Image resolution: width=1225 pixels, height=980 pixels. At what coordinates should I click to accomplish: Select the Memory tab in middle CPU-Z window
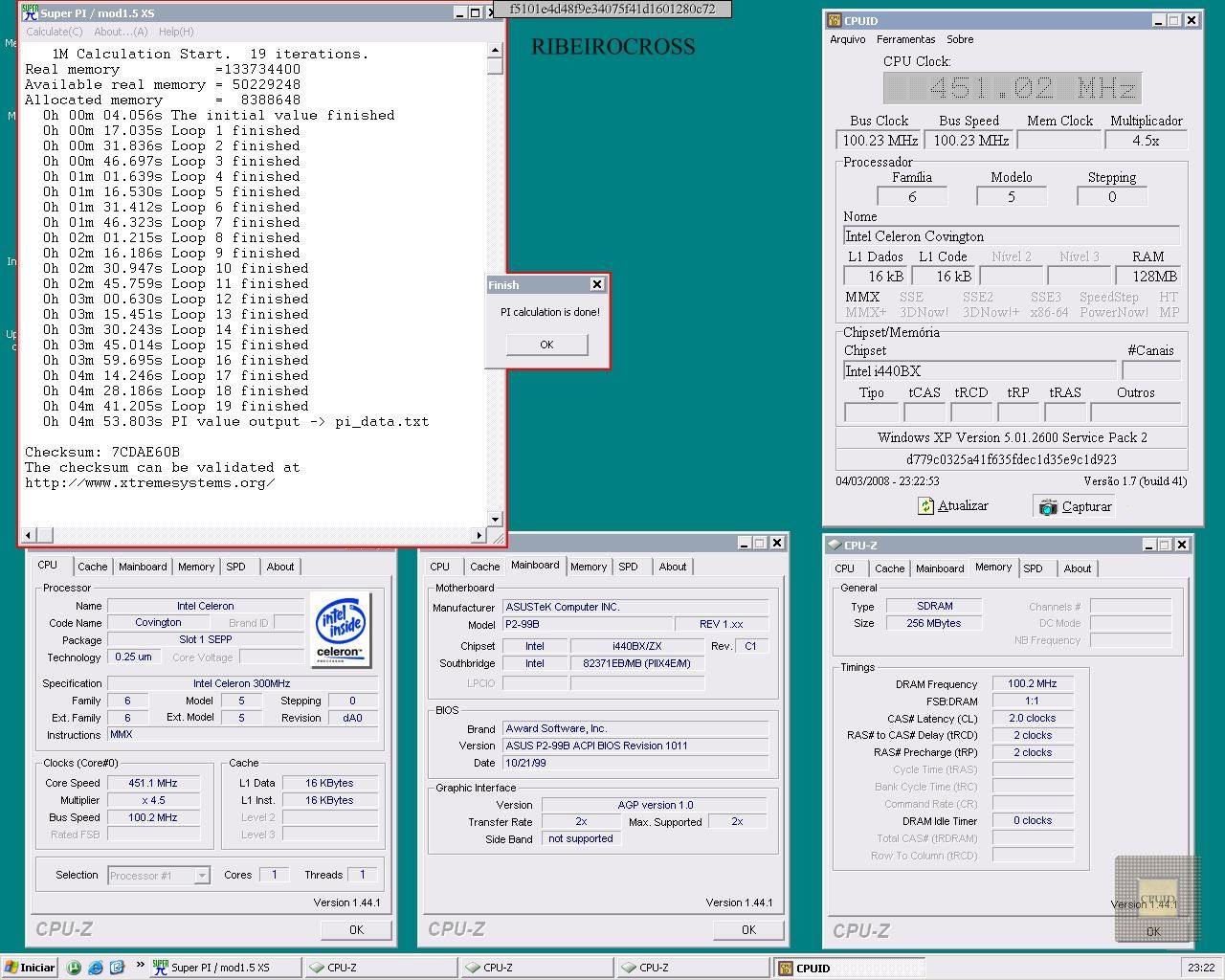pyautogui.click(x=589, y=567)
